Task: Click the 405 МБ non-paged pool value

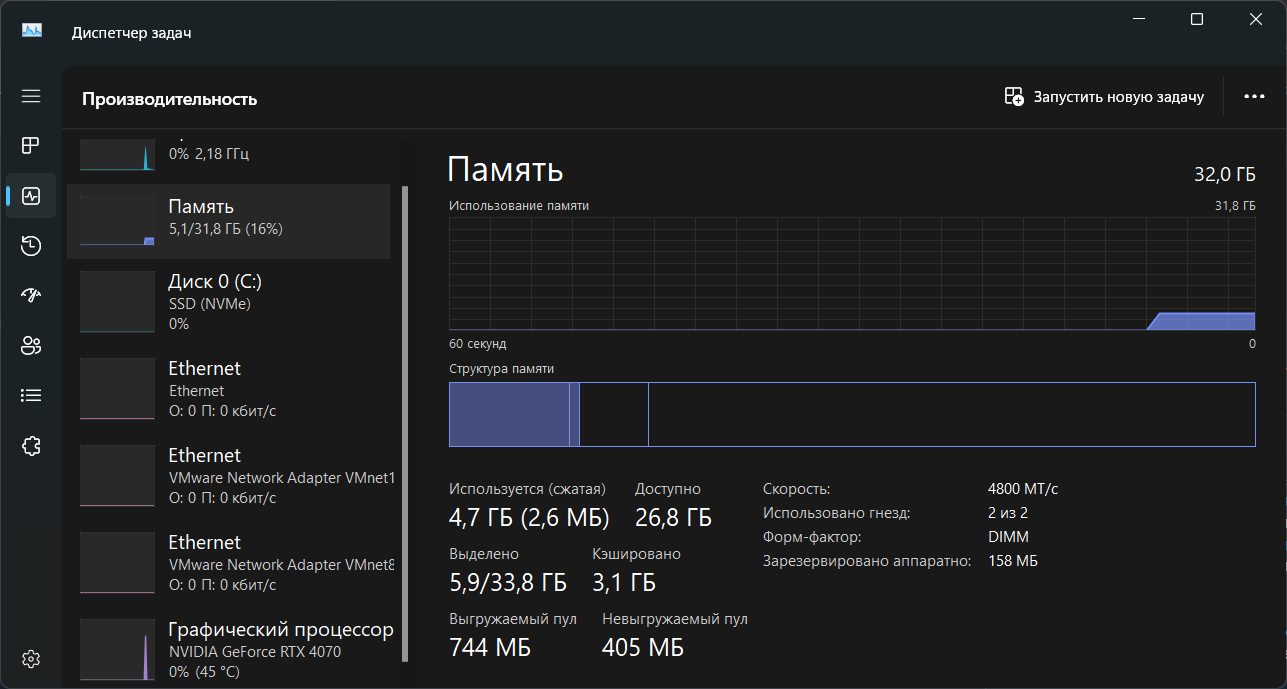Action: pyautogui.click(x=643, y=647)
